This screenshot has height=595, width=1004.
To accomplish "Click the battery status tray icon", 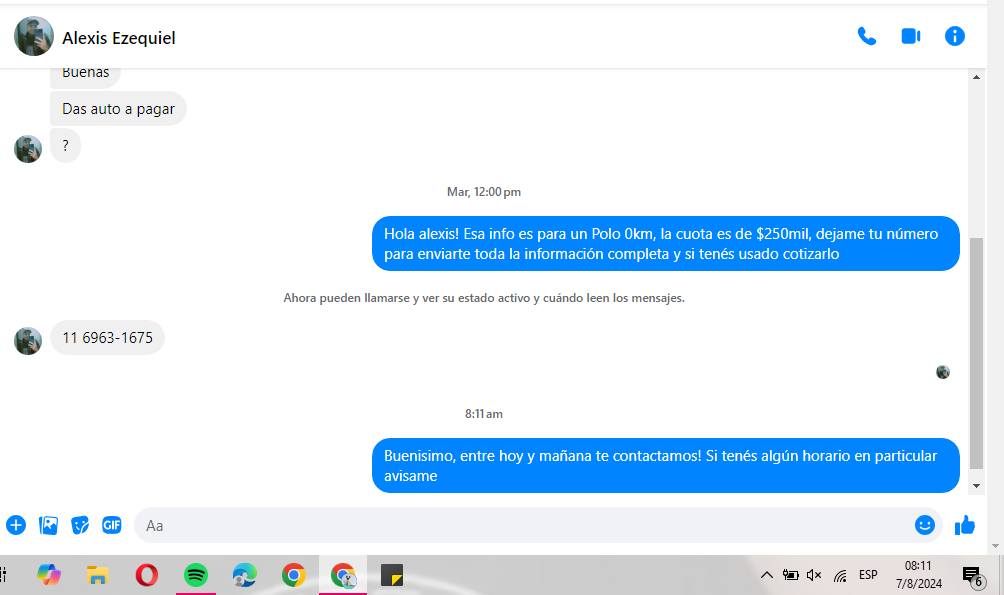I will pyautogui.click(x=791, y=575).
